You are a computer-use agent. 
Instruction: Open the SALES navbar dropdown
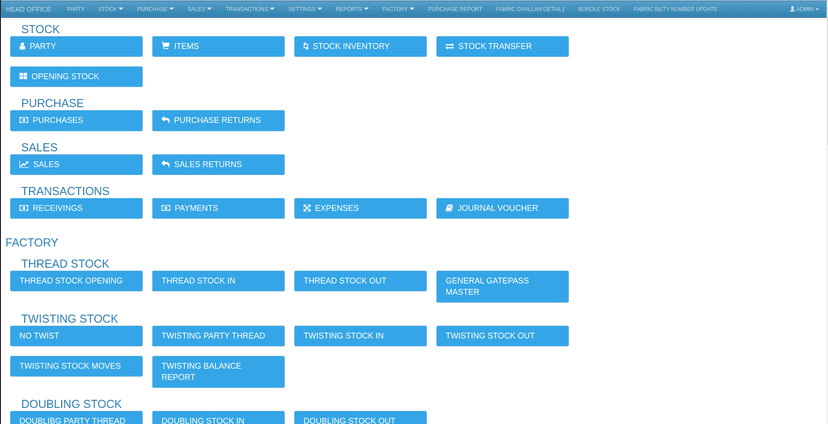[199, 9]
